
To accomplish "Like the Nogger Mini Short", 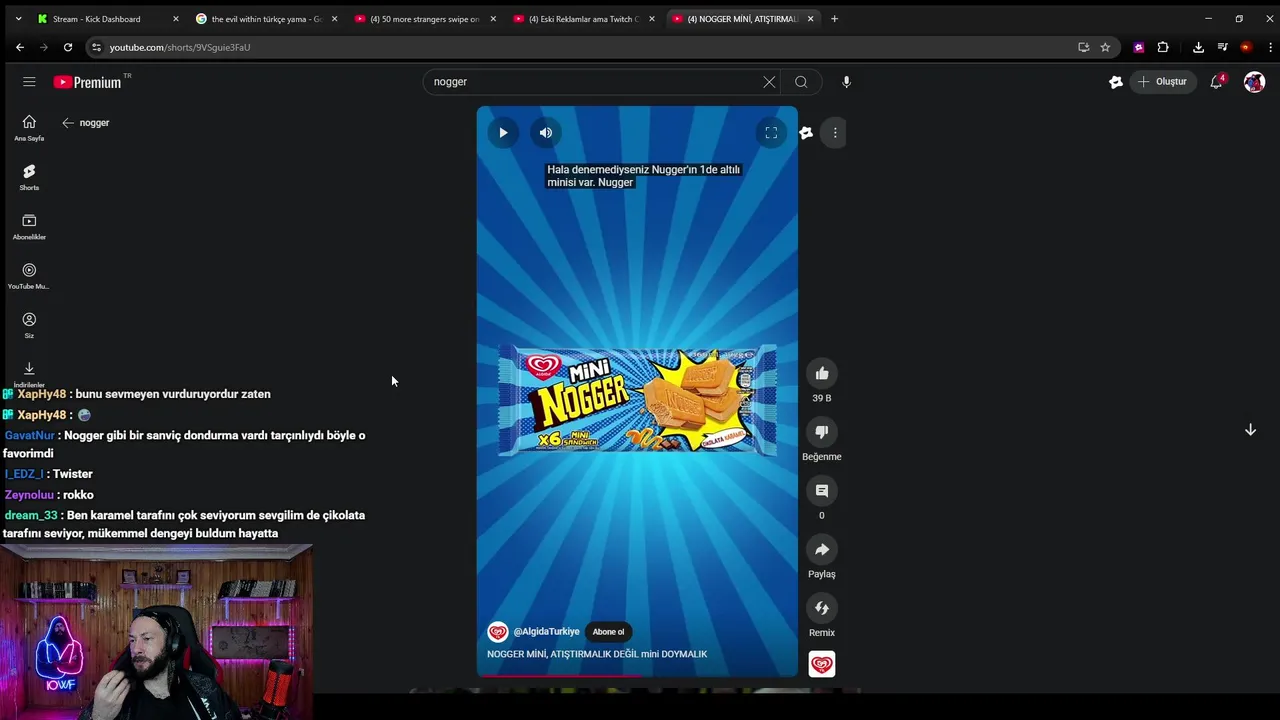I will pos(822,374).
